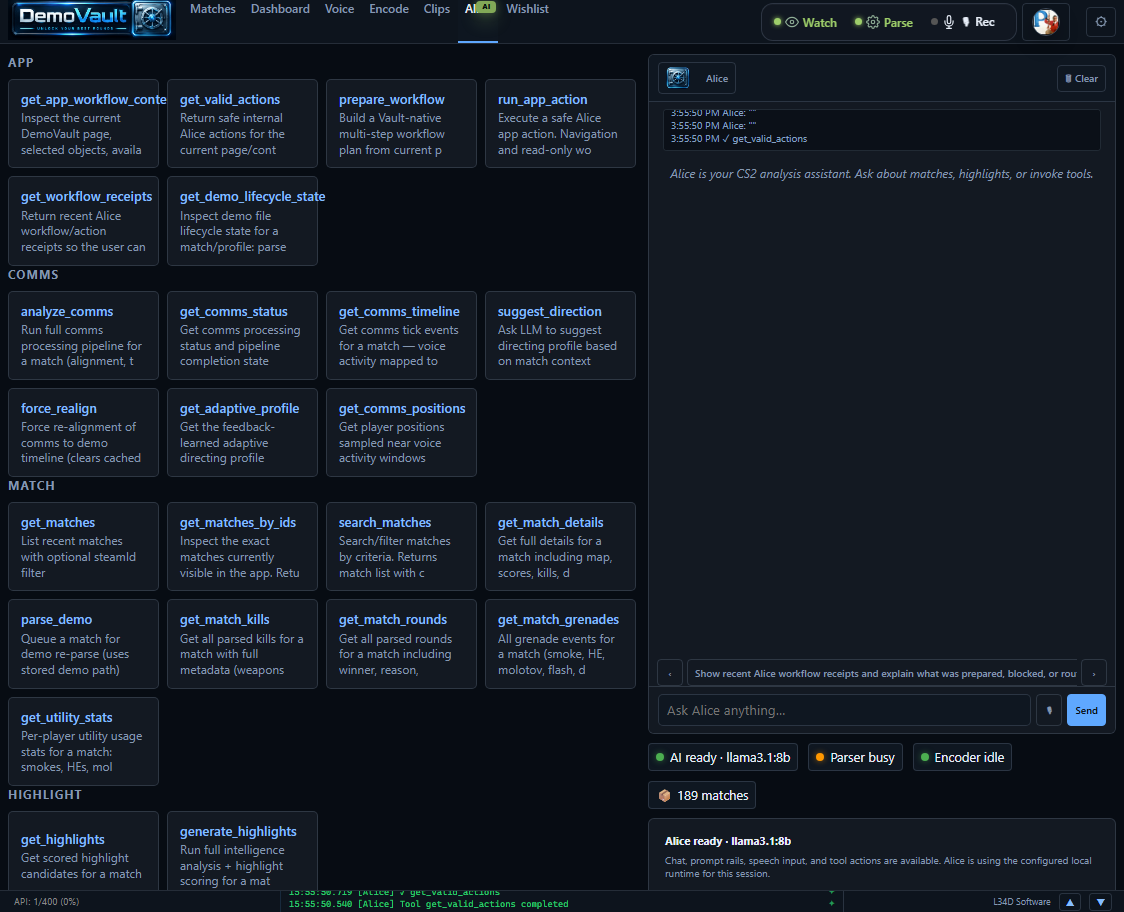Show the previous prompt suggestion

tap(670, 673)
